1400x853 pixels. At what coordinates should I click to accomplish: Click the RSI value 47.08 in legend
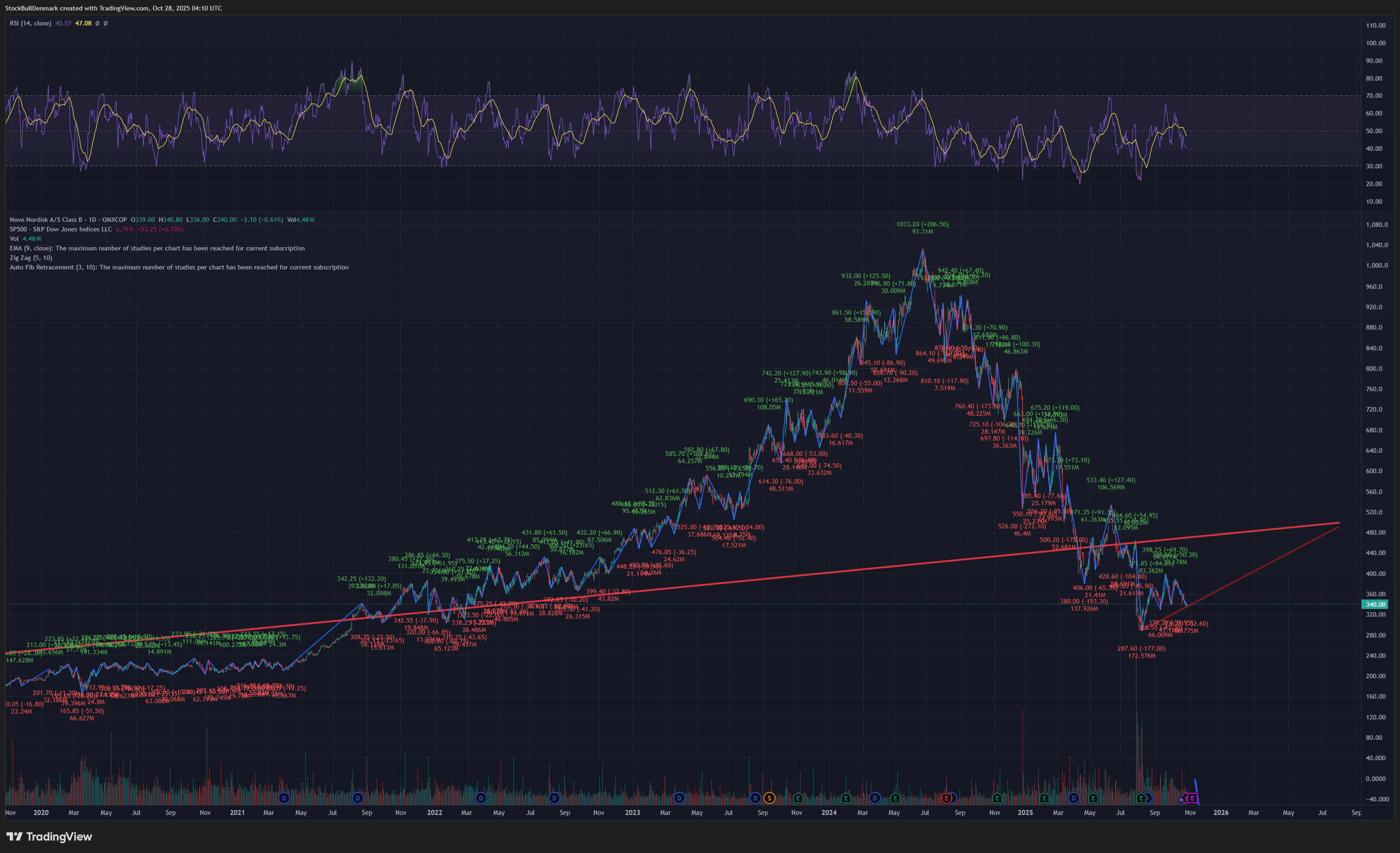pos(83,23)
